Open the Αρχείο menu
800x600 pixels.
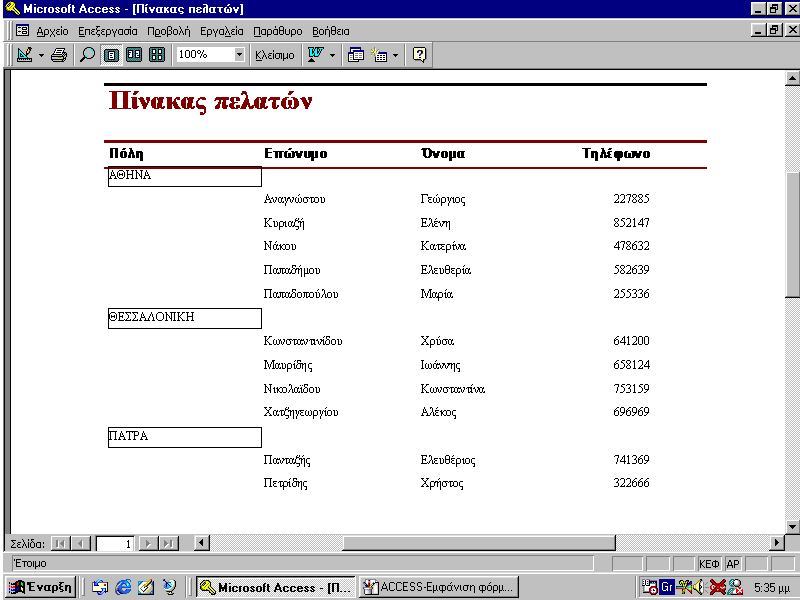[52, 31]
